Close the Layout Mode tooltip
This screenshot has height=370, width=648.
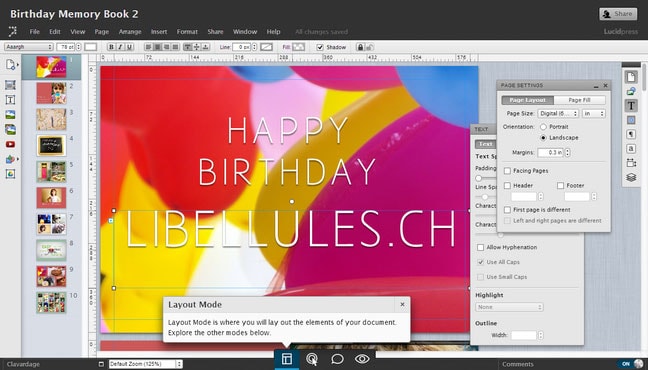click(402, 305)
